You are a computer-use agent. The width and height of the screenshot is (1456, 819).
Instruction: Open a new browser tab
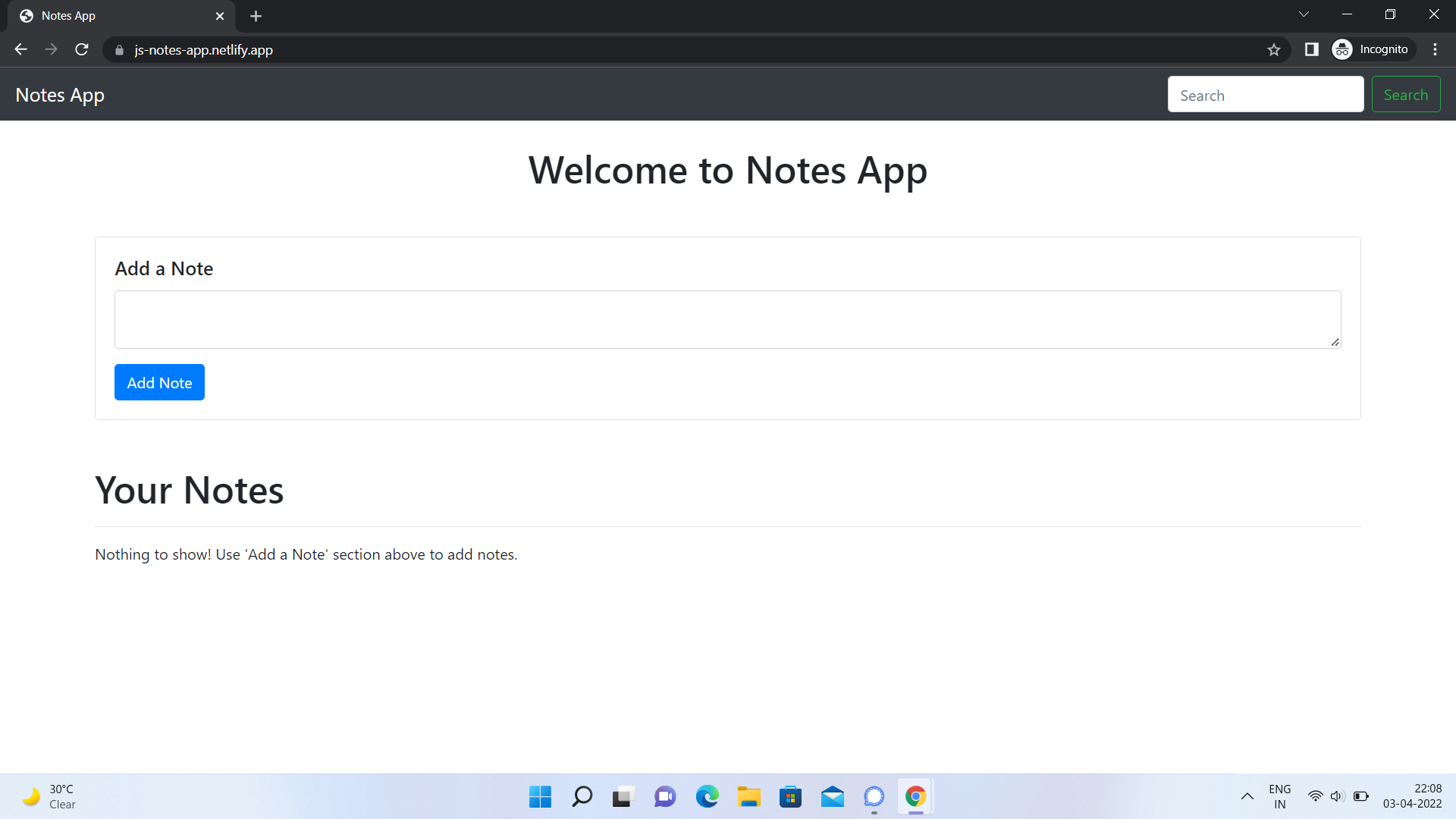pyautogui.click(x=256, y=16)
